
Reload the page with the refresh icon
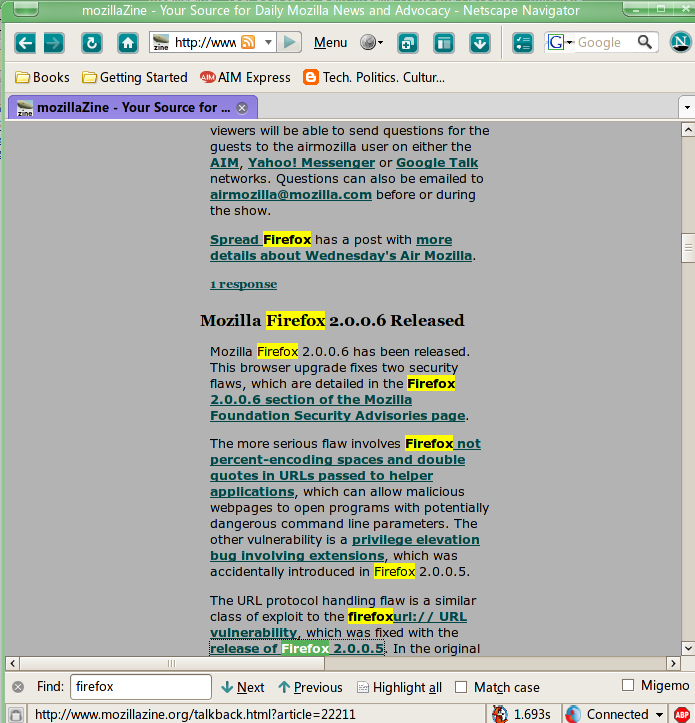pyautogui.click(x=92, y=43)
